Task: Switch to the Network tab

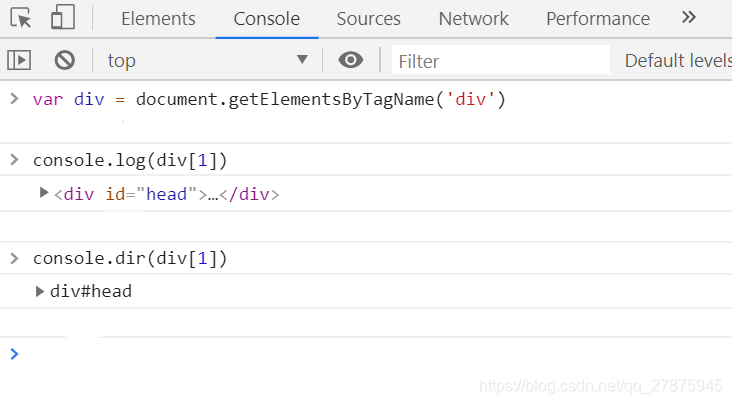Action: (x=473, y=19)
